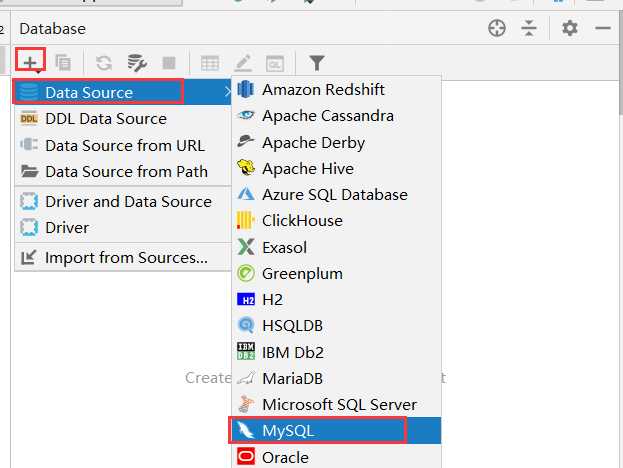Image resolution: width=623 pixels, height=468 pixels.
Task: Select Greenplum data source
Action: click(337, 274)
